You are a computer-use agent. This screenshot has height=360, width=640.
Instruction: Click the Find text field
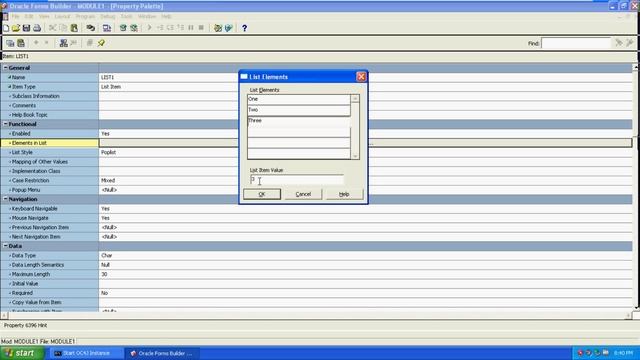(x=576, y=43)
